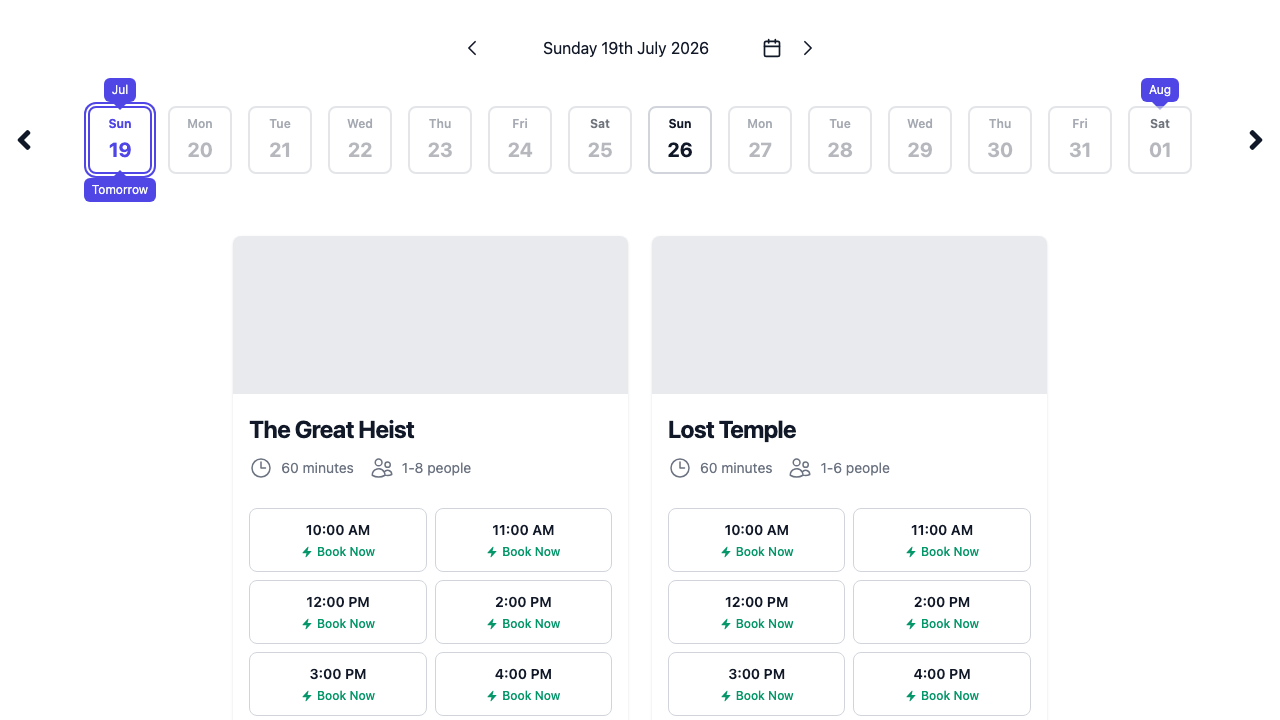
Task: Click The Great Heist title
Action: tap(332, 430)
